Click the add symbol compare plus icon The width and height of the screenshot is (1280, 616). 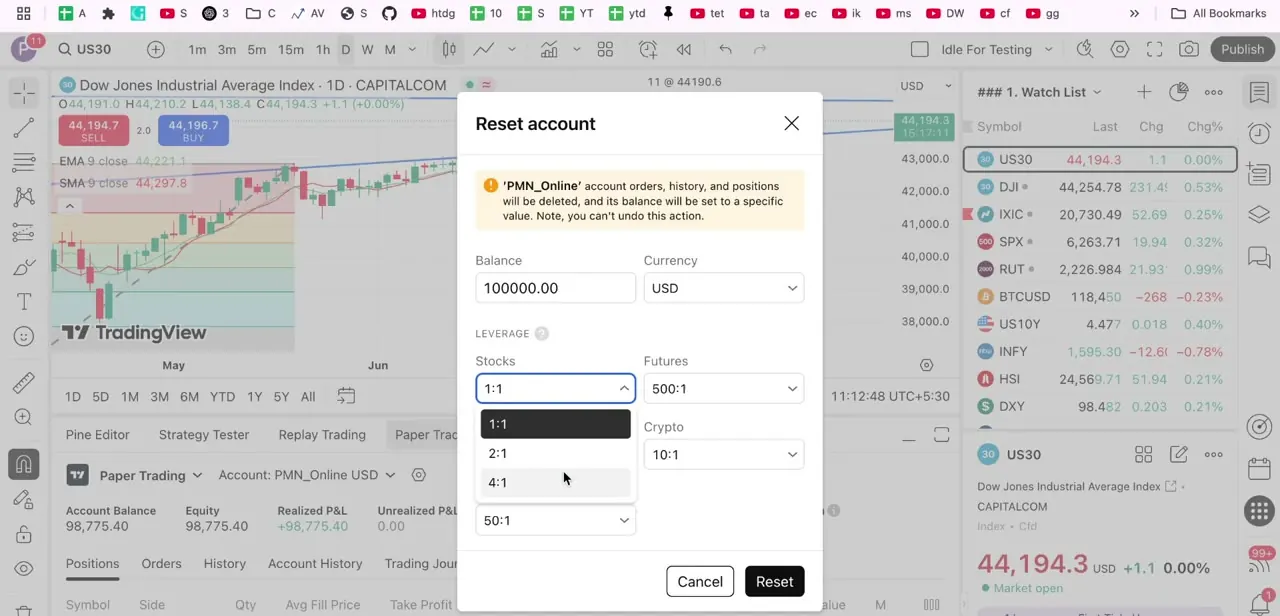(156, 49)
